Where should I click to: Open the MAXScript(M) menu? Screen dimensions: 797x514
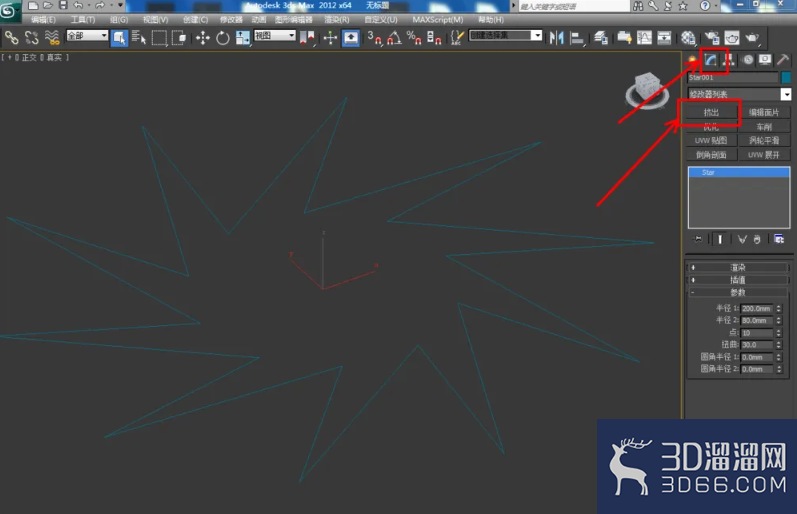point(438,20)
